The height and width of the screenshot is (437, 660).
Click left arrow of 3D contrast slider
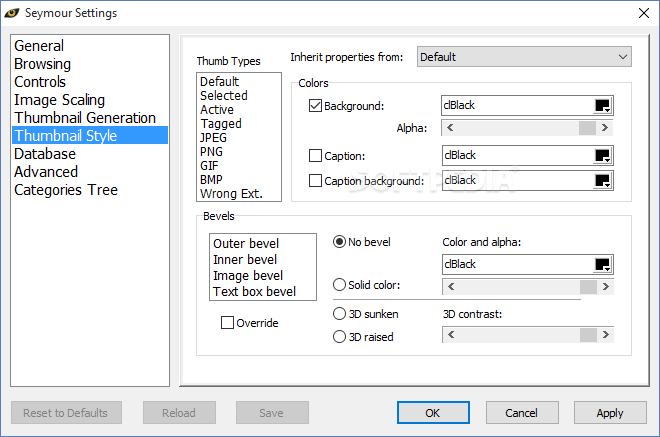click(x=451, y=335)
